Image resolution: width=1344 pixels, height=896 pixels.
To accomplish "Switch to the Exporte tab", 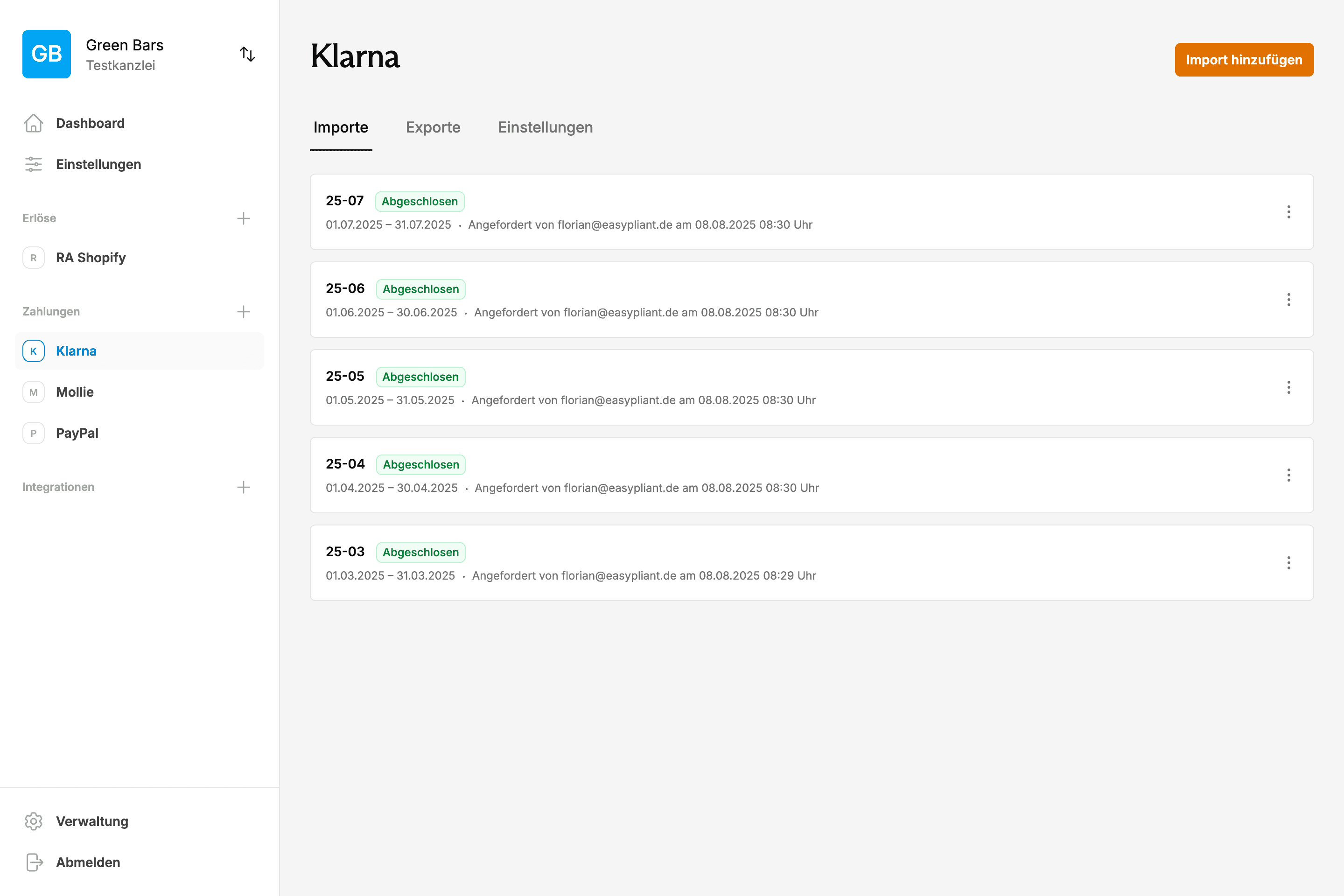I will [x=433, y=127].
